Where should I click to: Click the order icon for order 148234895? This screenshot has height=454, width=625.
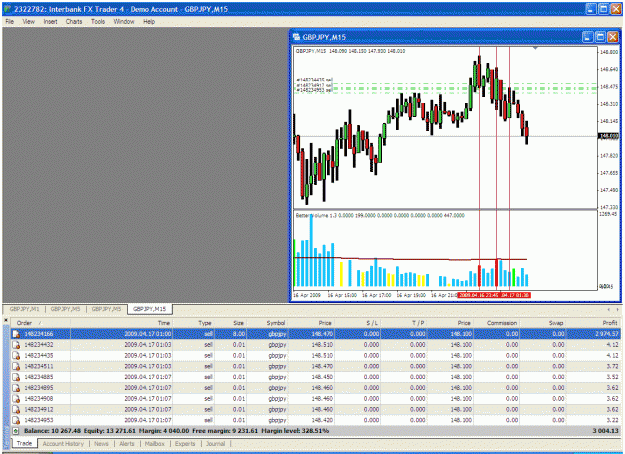(x=16, y=388)
